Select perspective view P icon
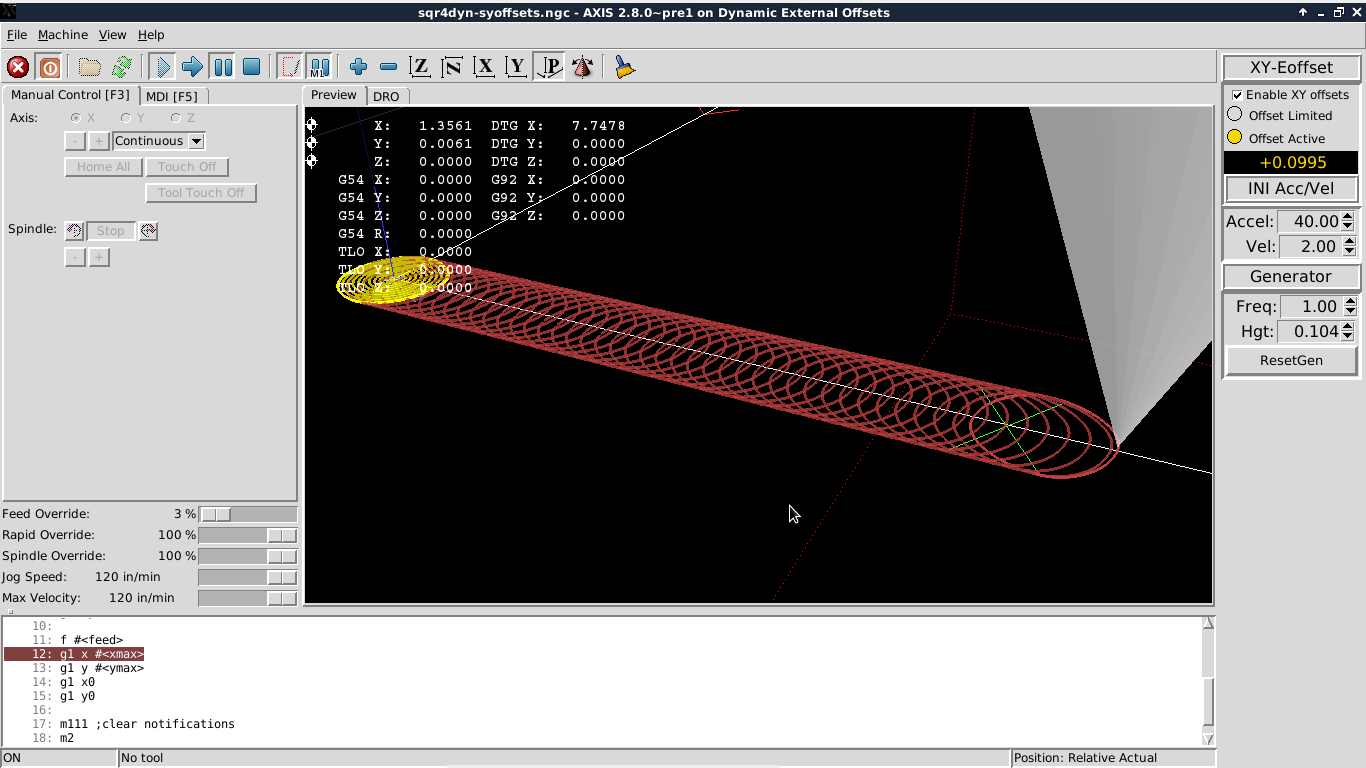1366x768 pixels. (x=549, y=67)
